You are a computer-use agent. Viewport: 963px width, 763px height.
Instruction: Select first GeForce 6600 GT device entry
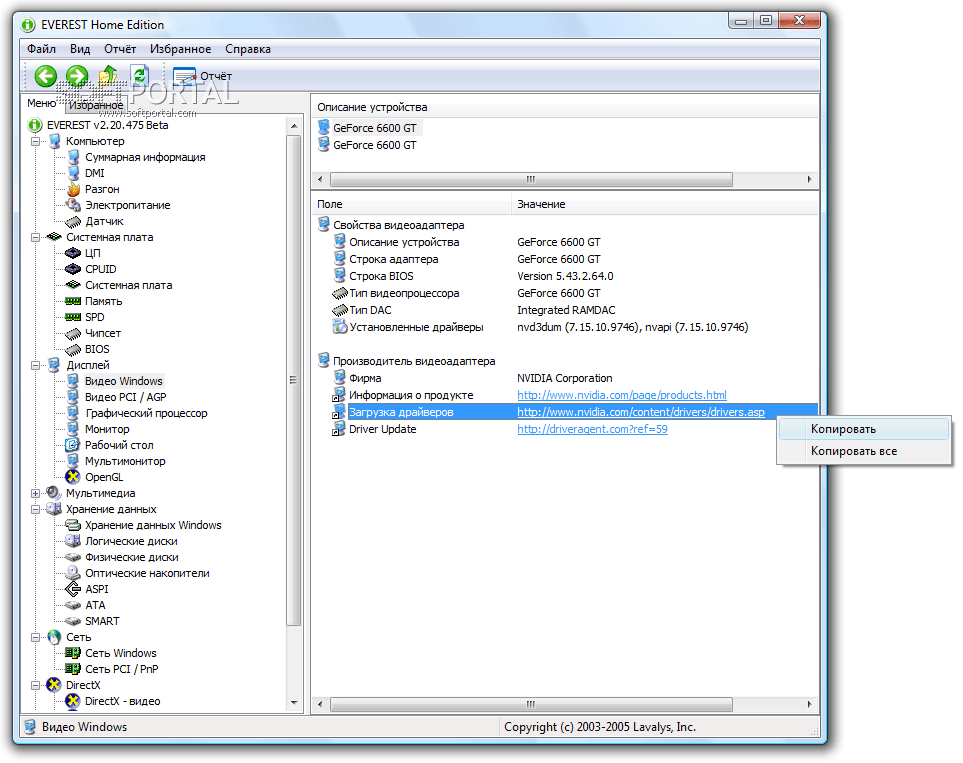[375, 128]
